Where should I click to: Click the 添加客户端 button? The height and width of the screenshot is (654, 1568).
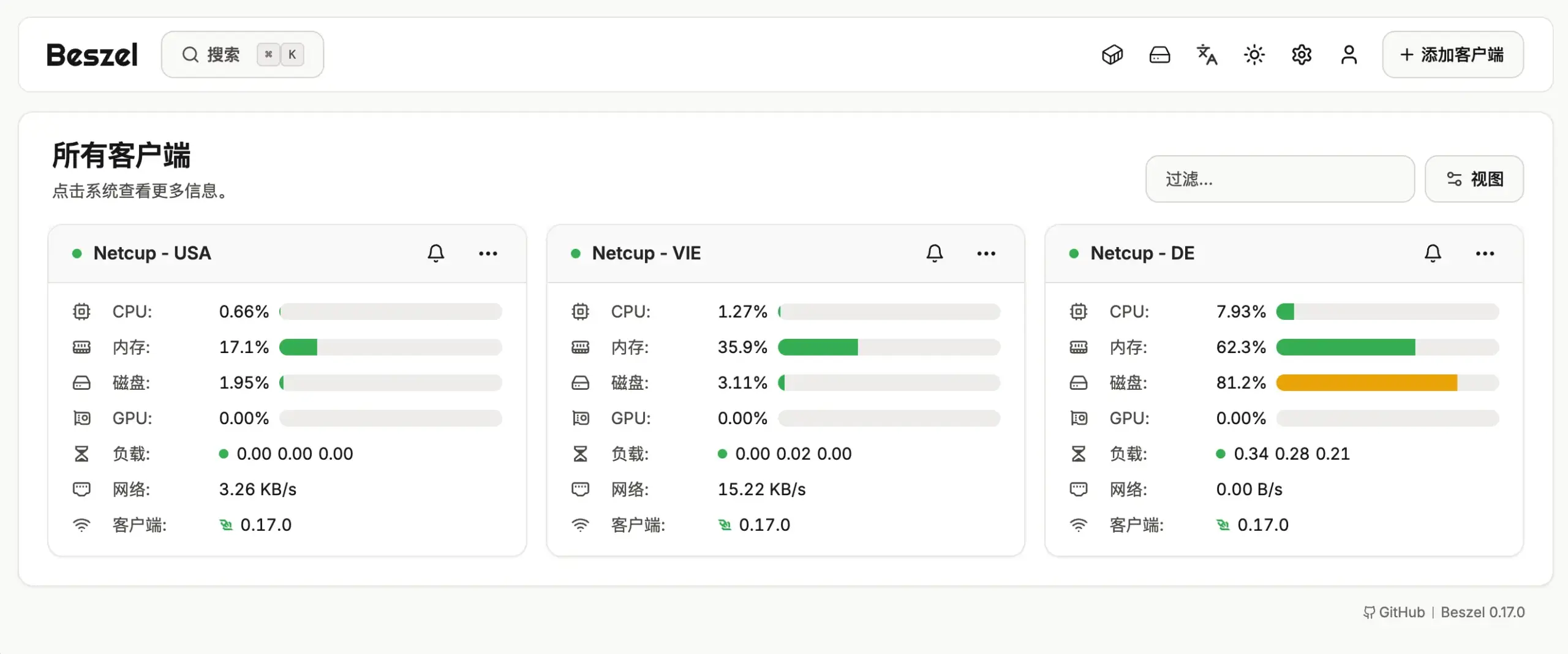(1453, 55)
